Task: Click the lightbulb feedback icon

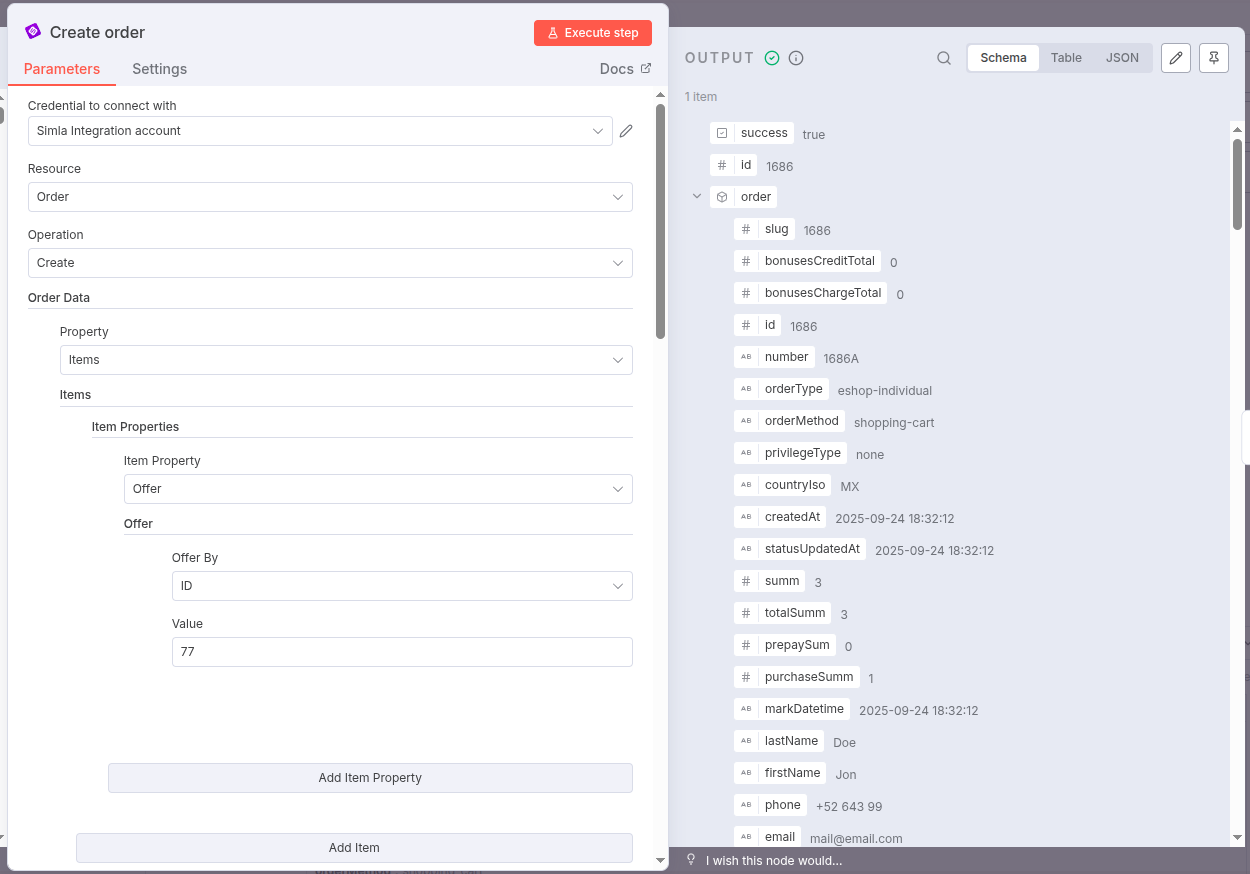Action: pyautogui.click(x=691, y=860)
